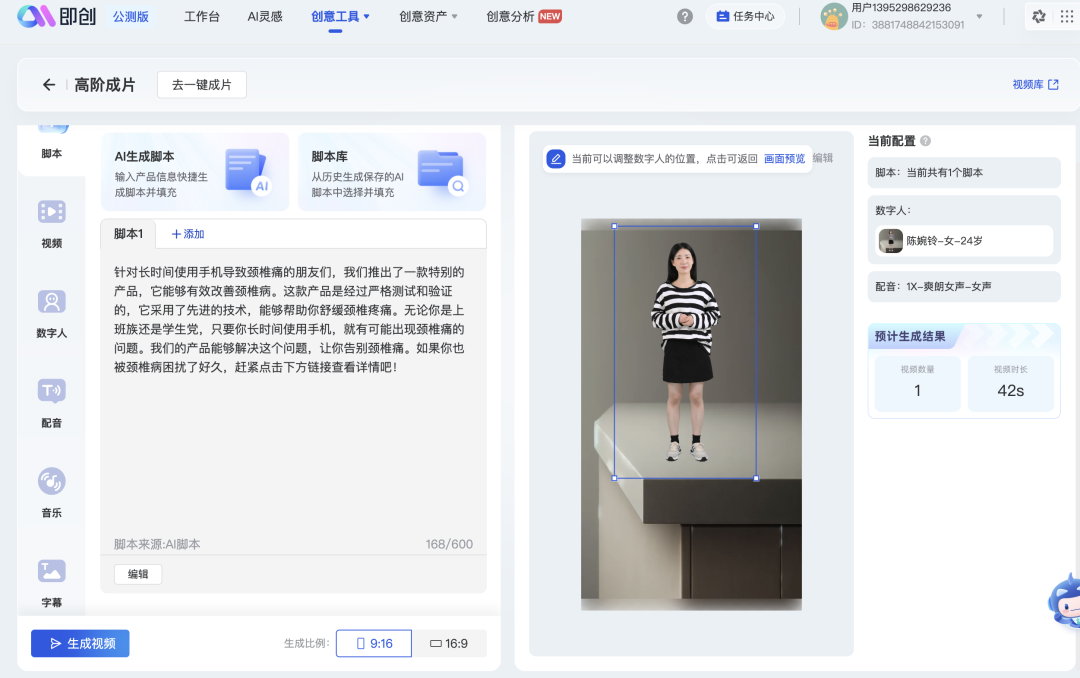
Task: Click the back arrow next to 高阶成片
Action: pyautogui.click(x=48, y=85)
